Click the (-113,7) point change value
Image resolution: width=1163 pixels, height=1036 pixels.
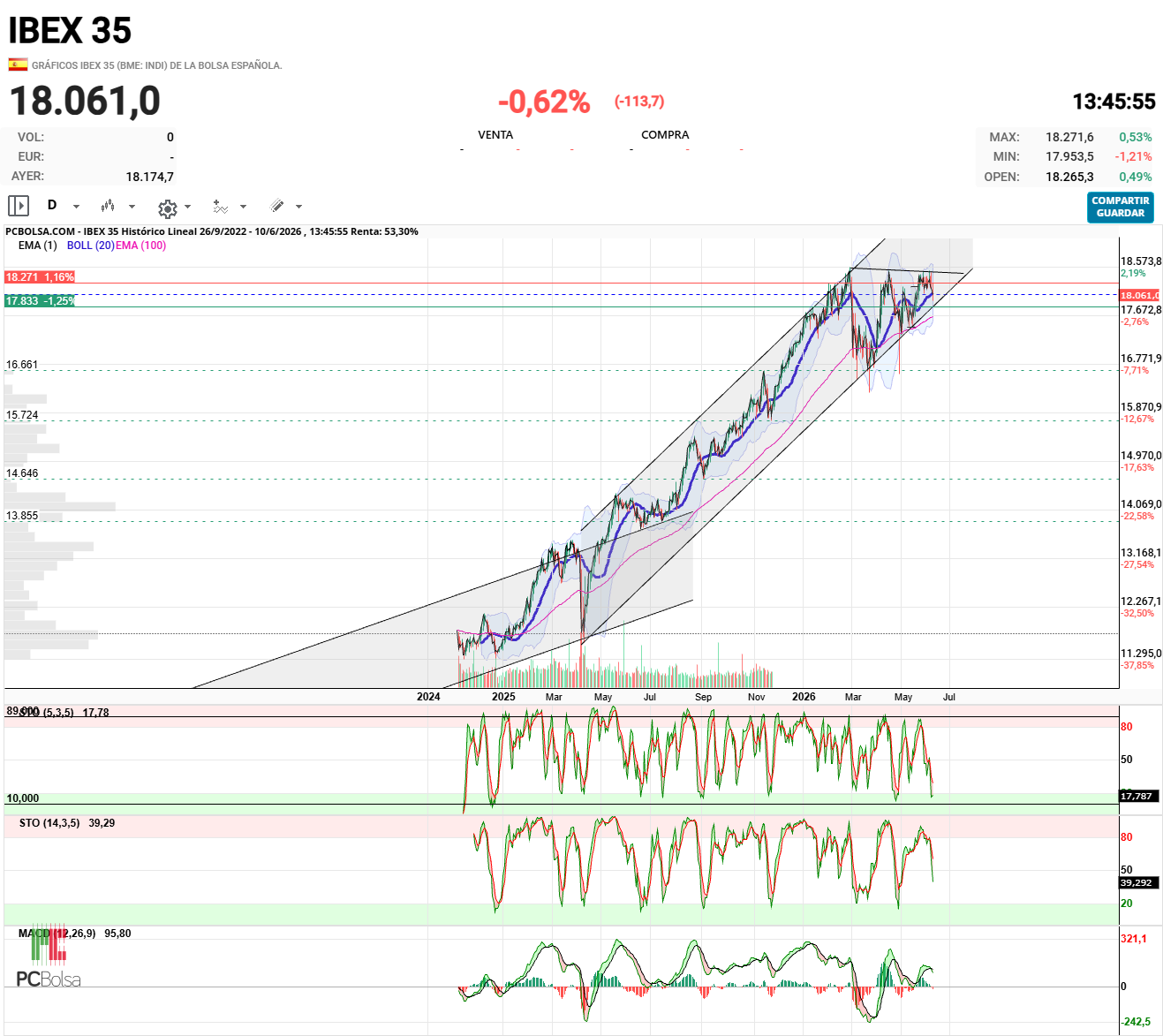point(639,102)
